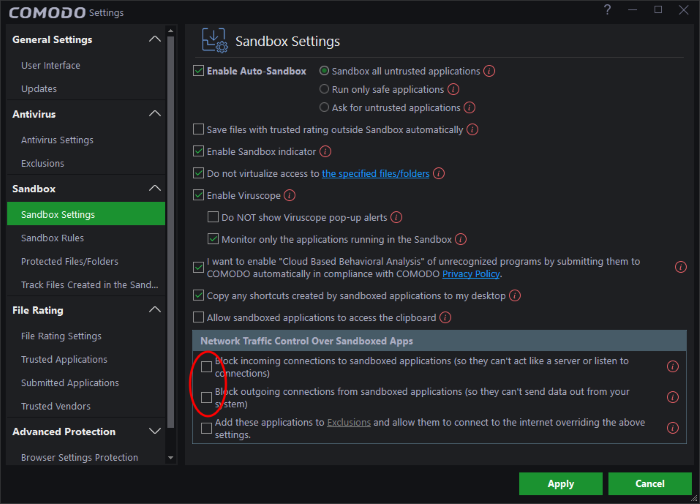Check Save files with trusted rating outside Sandbox
Viewport: 700px width, 504px height.
(x=199, y=129)
